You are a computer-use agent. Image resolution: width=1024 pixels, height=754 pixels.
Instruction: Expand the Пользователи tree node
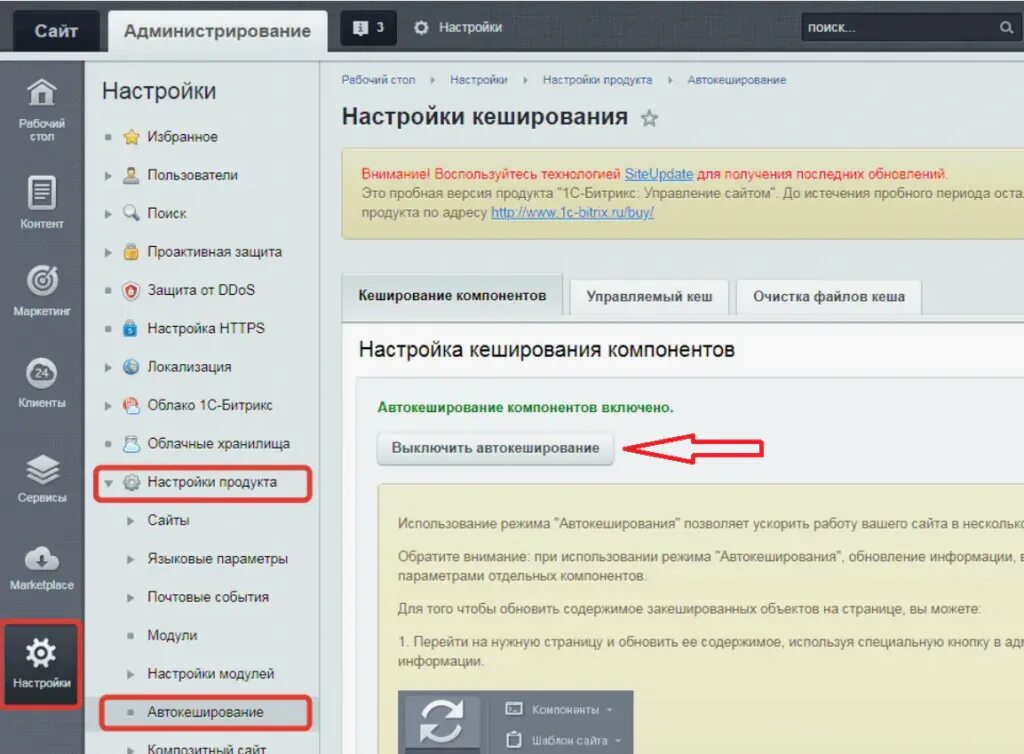pos(108,176)
